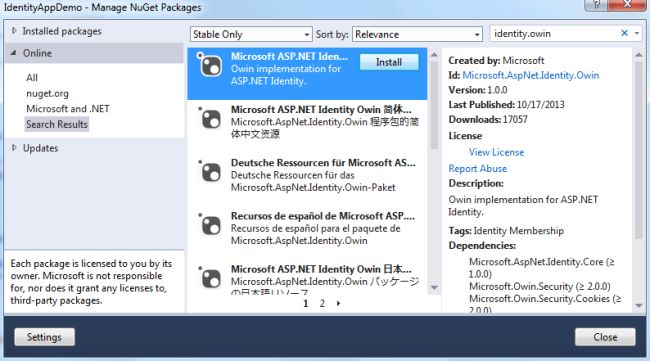The width and height of the screenshot is (650, 361).
Task: Clear the identity.owin search text
Action: click(624, 33)
